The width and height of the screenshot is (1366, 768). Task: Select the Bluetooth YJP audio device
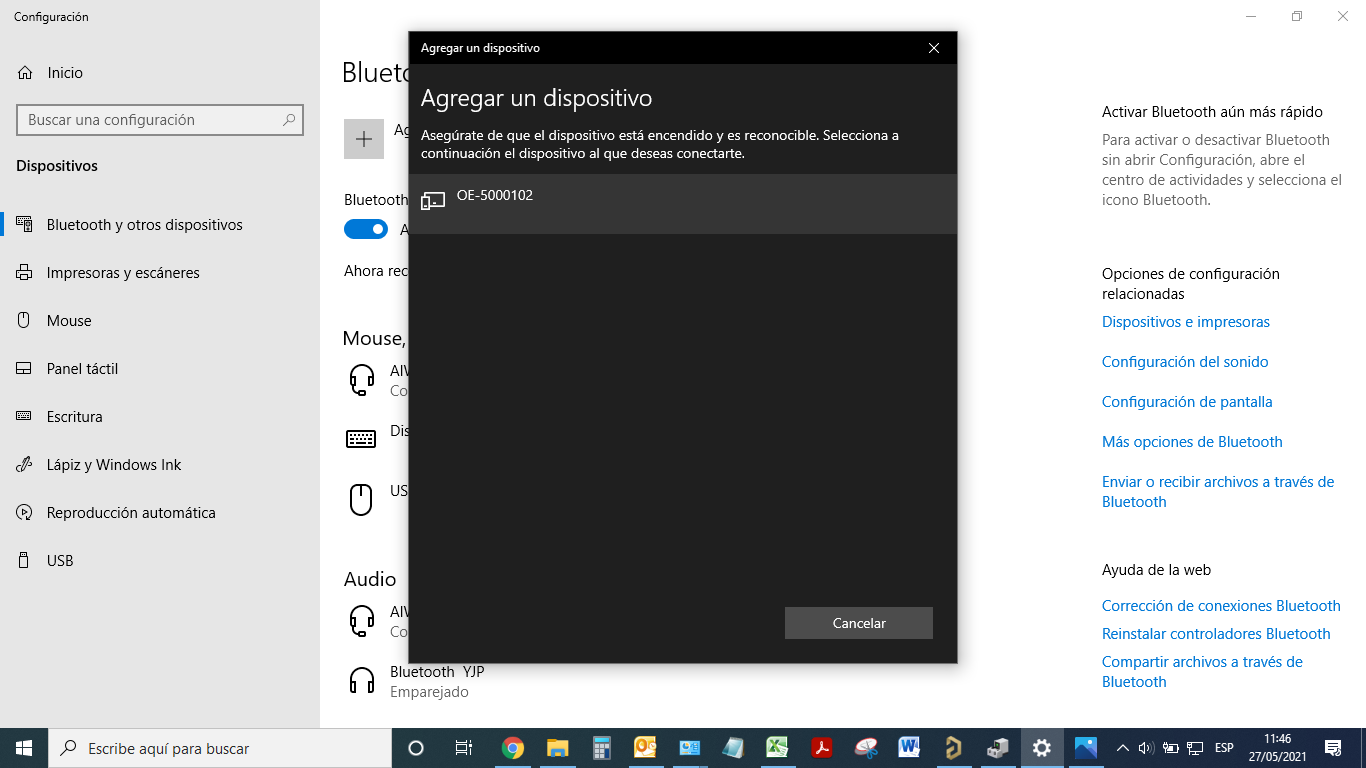(437, 681)
